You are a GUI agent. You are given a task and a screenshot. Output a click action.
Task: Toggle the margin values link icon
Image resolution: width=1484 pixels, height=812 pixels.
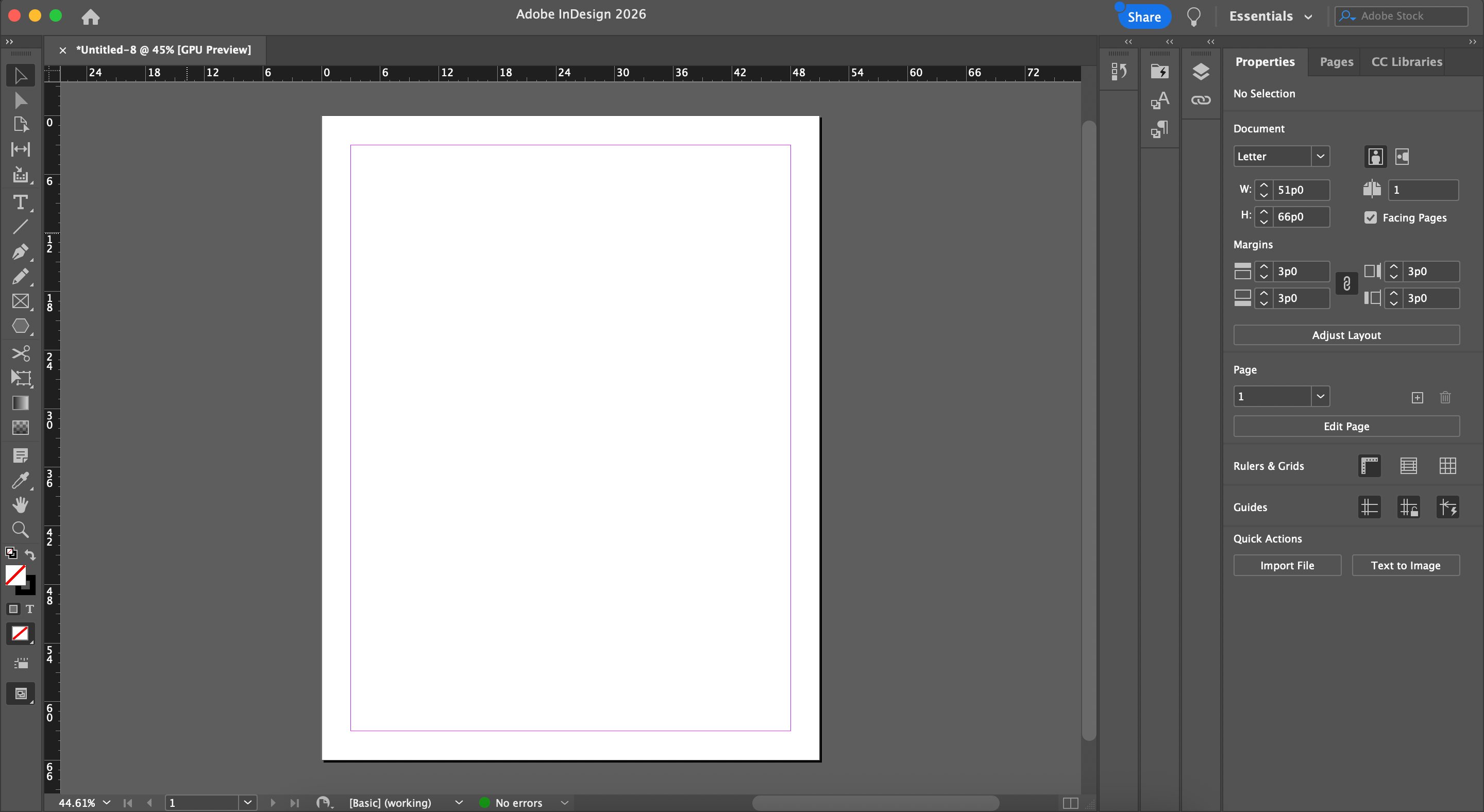1346,284
